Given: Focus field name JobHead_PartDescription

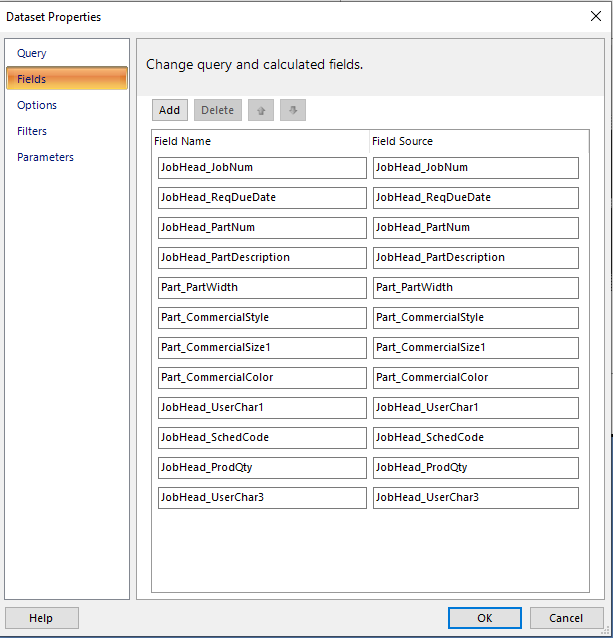Looking at the screenshot, I should [x=262, y=258].
